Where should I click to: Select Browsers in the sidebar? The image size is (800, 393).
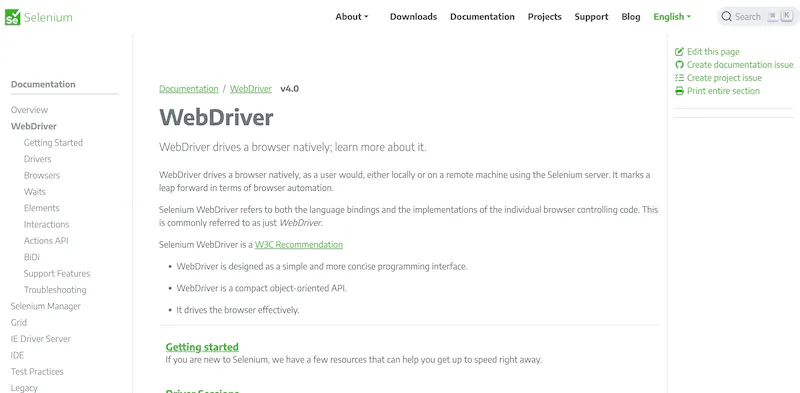42,175
